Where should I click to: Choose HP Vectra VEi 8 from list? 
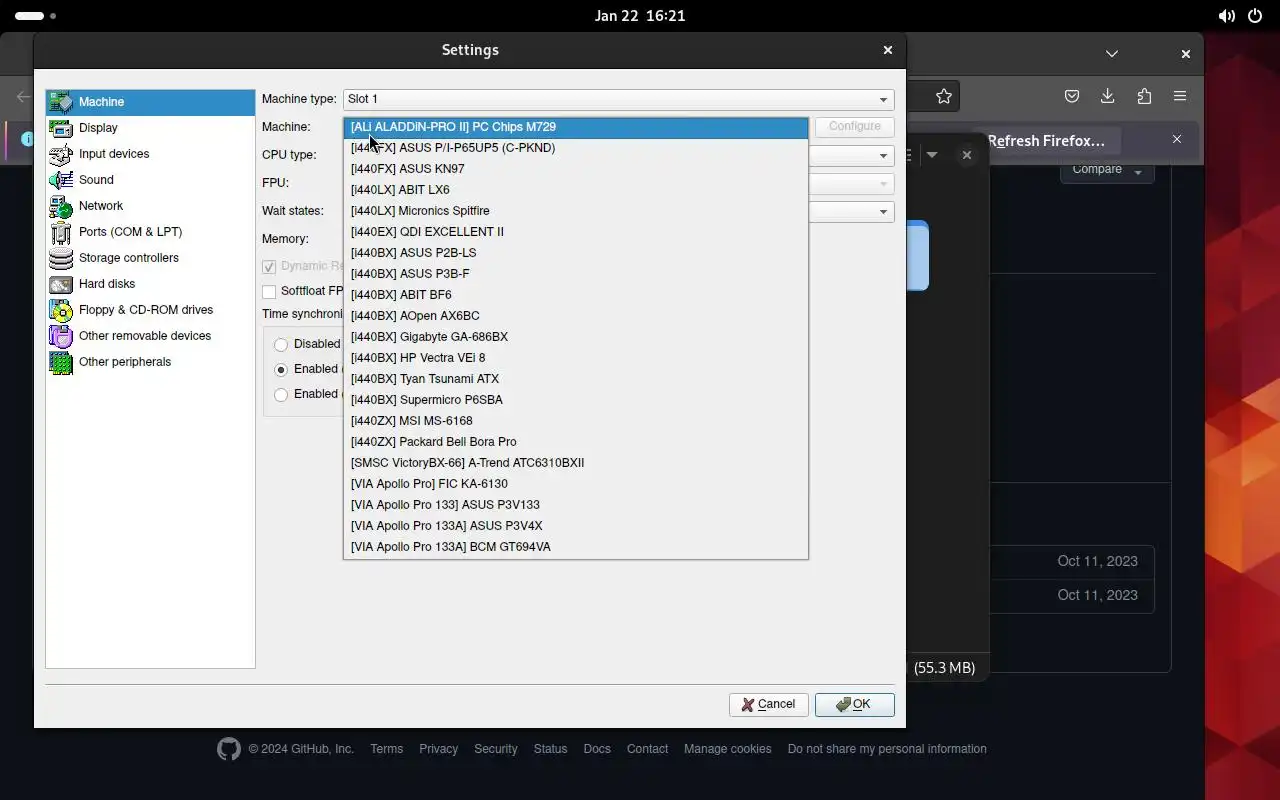[576, 358]
